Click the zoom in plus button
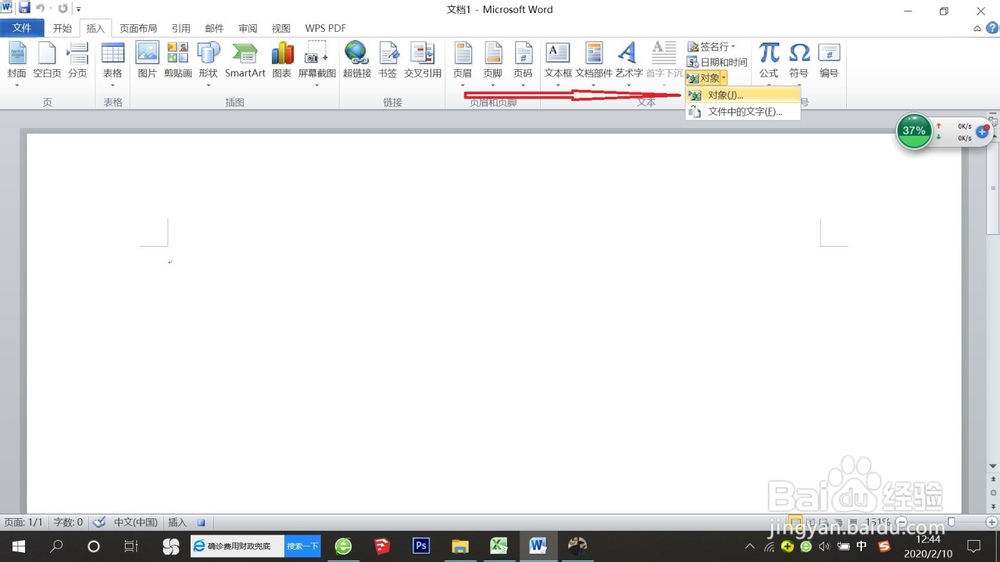Viewport: 1000px width, 562px height. click(992, 522)
